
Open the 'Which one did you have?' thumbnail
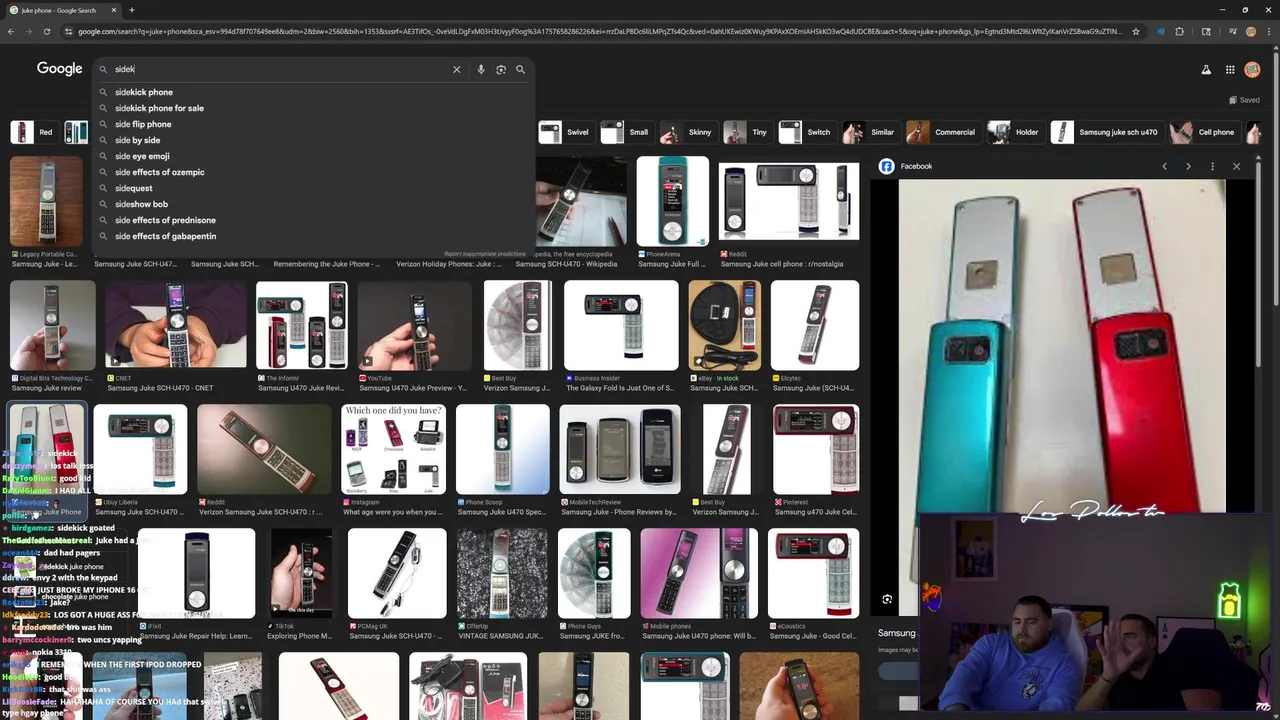[393, 449]
